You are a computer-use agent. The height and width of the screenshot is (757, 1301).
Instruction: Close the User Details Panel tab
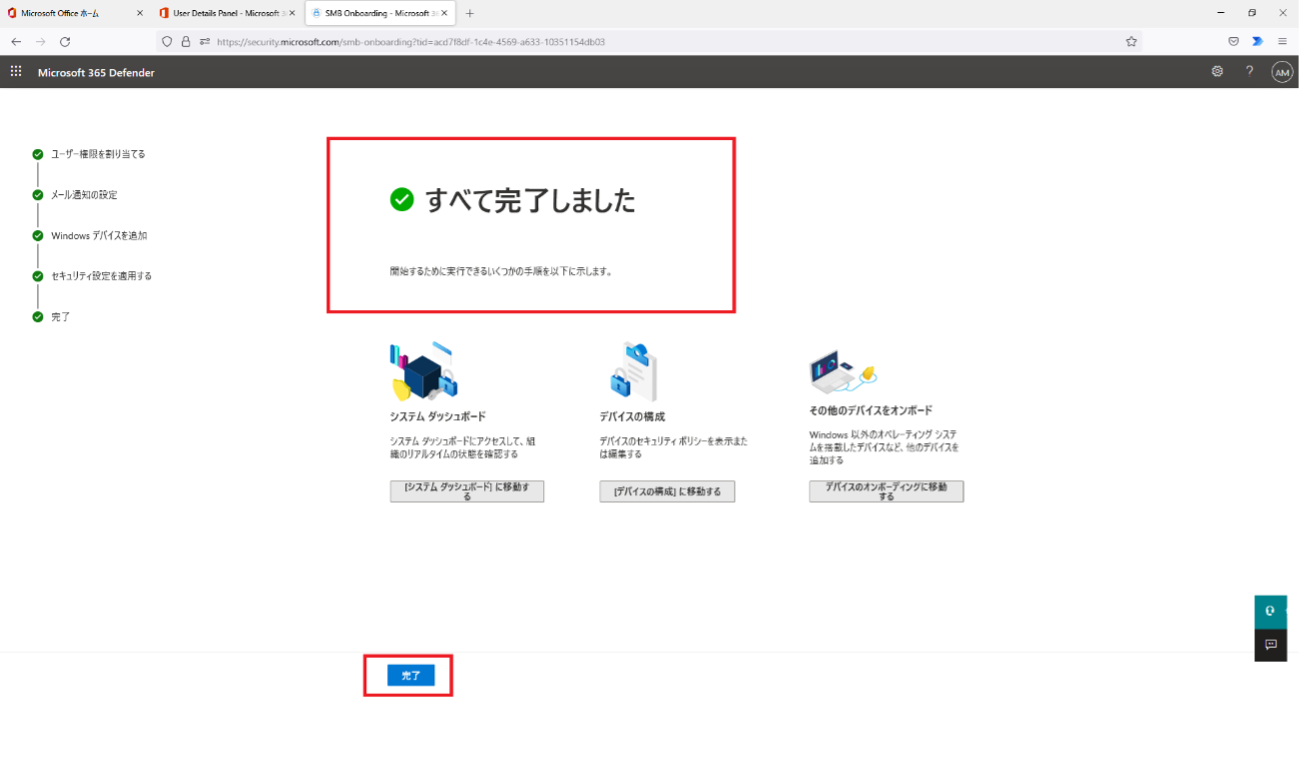292,14
